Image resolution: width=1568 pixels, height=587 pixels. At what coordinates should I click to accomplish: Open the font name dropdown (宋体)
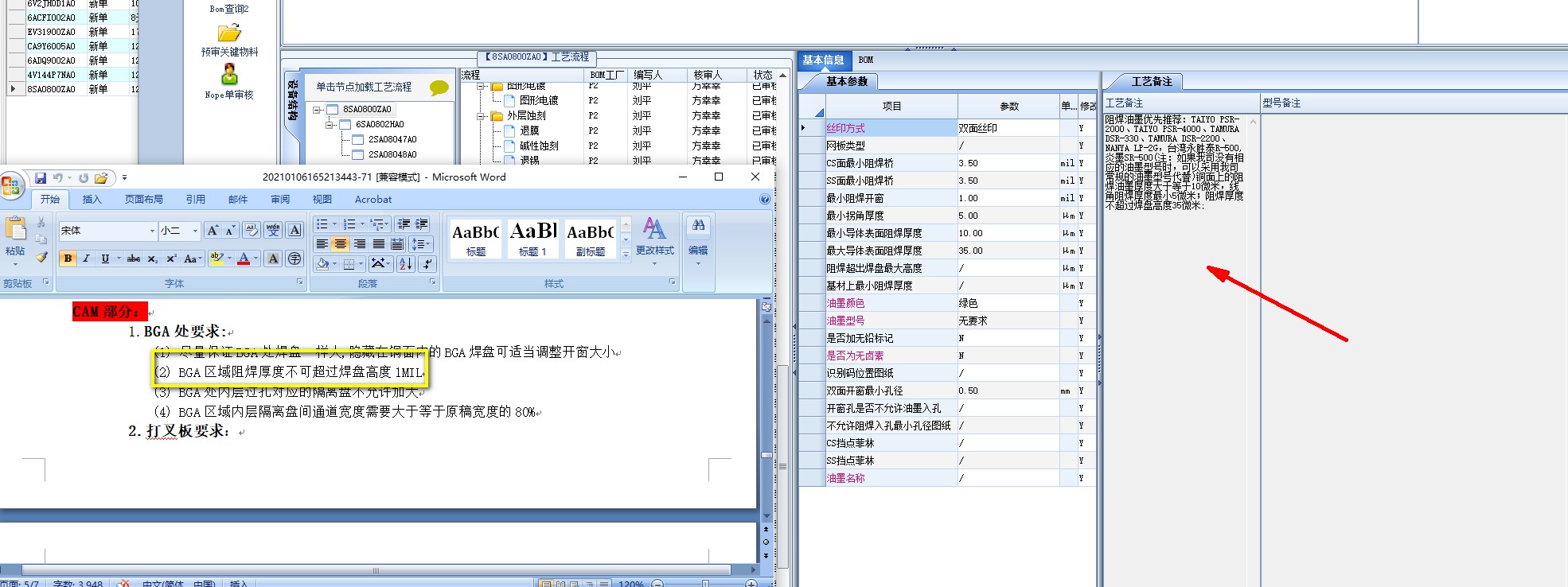click(x=152, y=231)
